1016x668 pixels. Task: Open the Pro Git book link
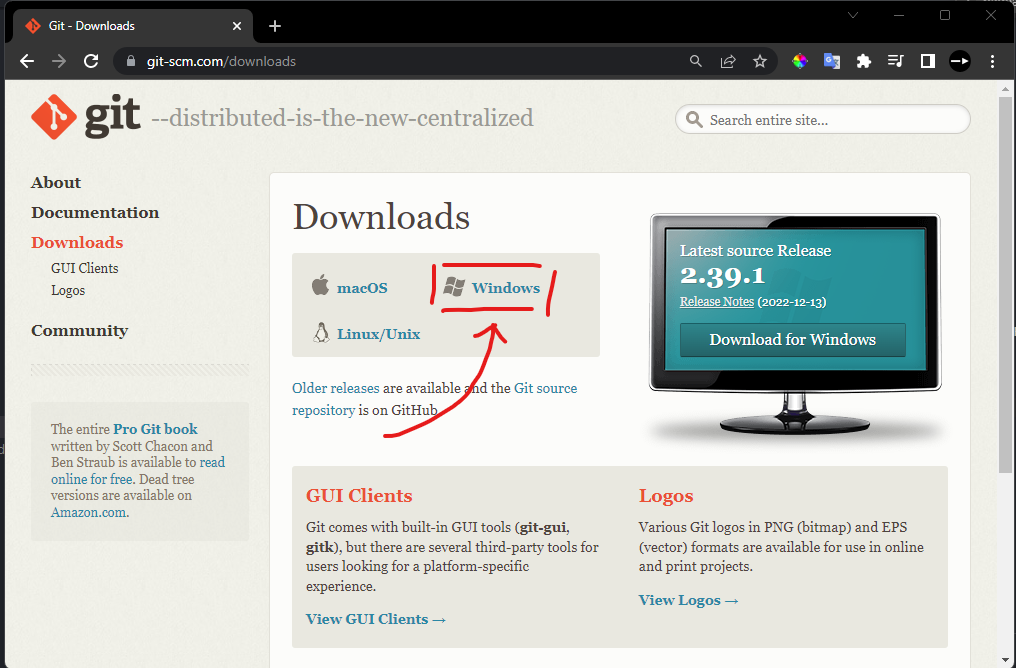[x=156, y=429]
